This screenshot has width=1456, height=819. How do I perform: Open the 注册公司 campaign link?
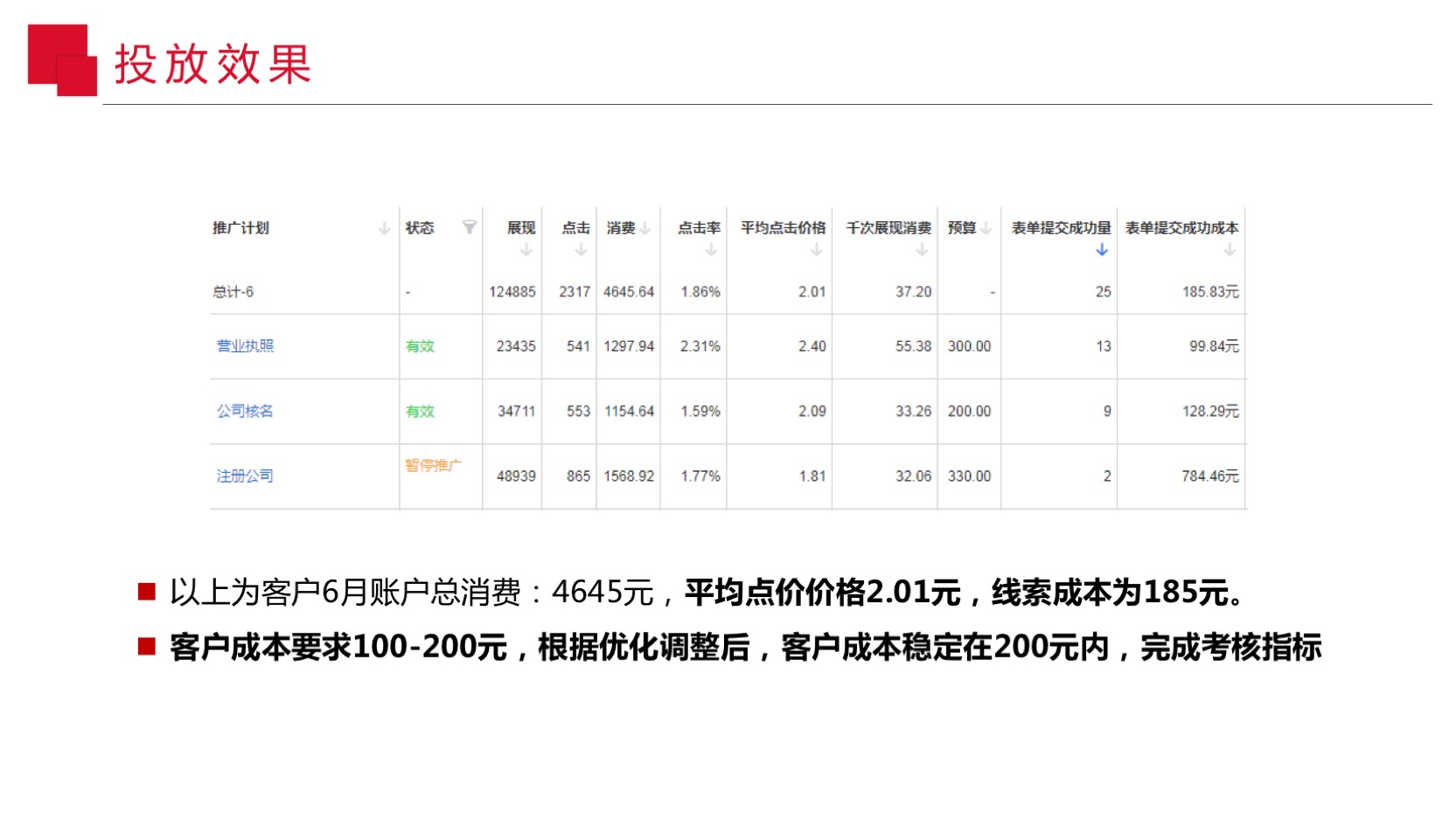tap(245, 476)
